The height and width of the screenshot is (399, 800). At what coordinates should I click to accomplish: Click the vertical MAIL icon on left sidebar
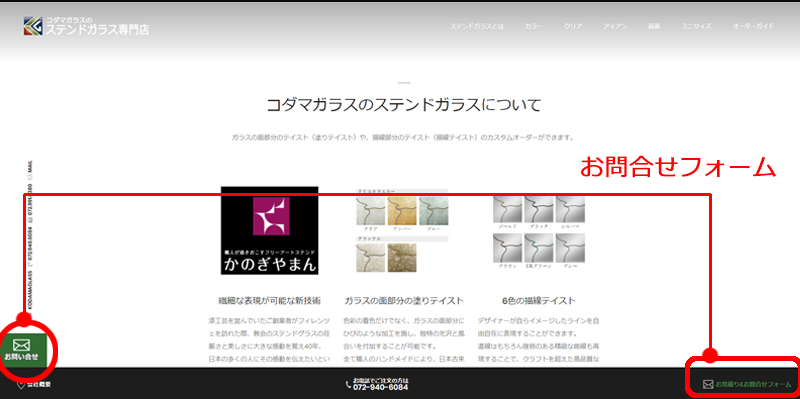pyautogui.click(x=30, y=177)
